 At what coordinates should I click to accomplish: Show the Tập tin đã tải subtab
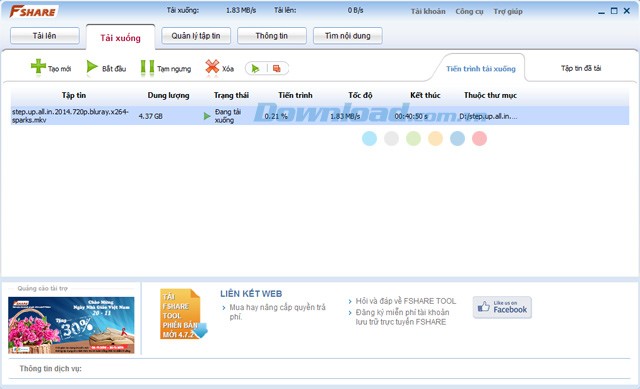[581, 68]
